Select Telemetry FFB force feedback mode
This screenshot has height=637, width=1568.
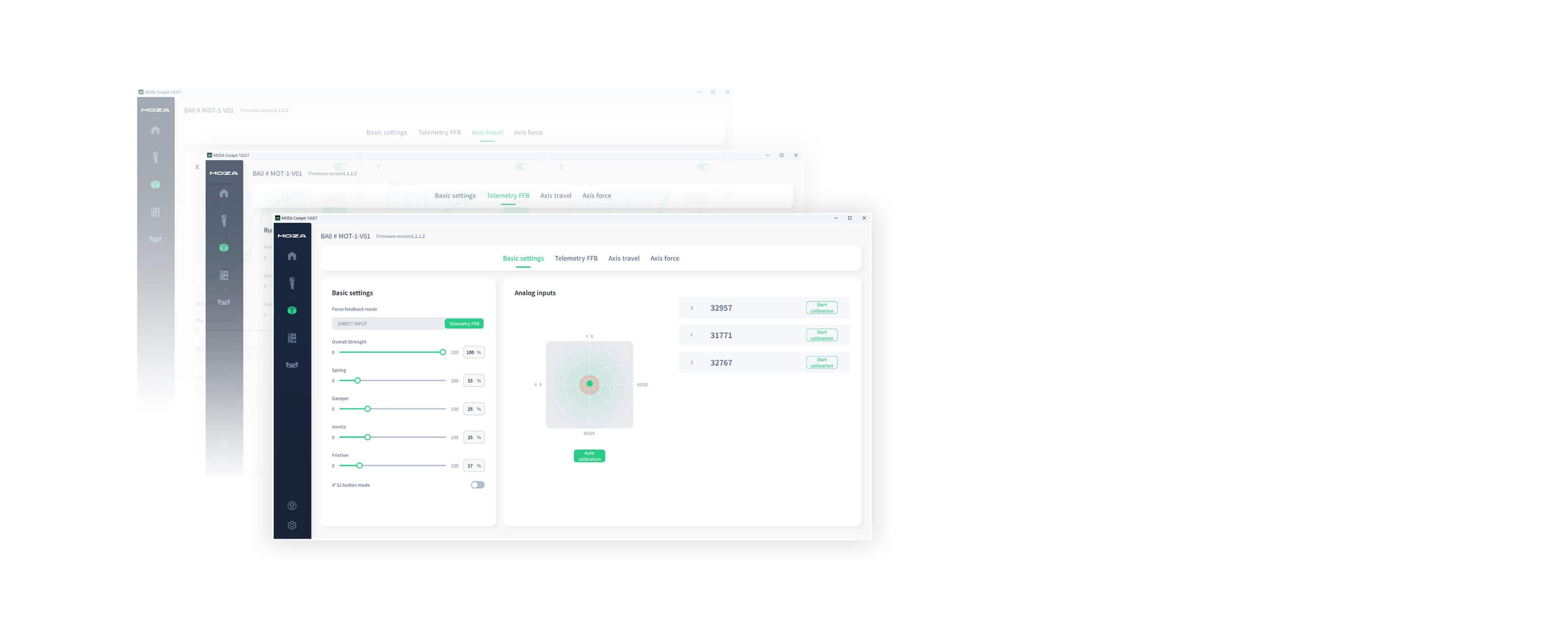pos(464,324)
